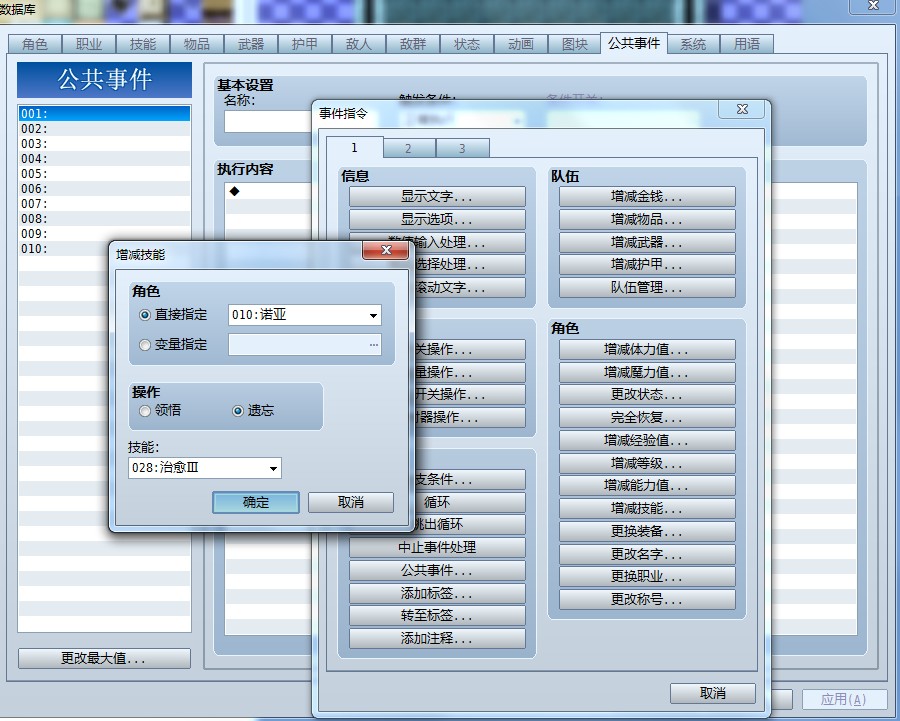Click the variable selector ellipsis field
Screen dimensions: 900x721
tap(305, 344)
